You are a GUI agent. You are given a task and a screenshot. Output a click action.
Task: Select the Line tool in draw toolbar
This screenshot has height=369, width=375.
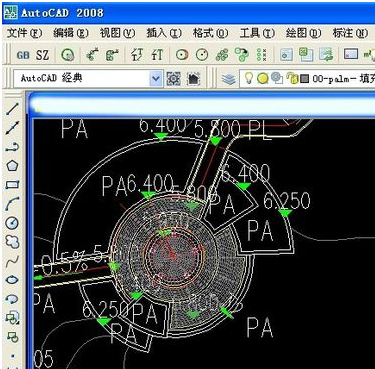tap(13, 109)
